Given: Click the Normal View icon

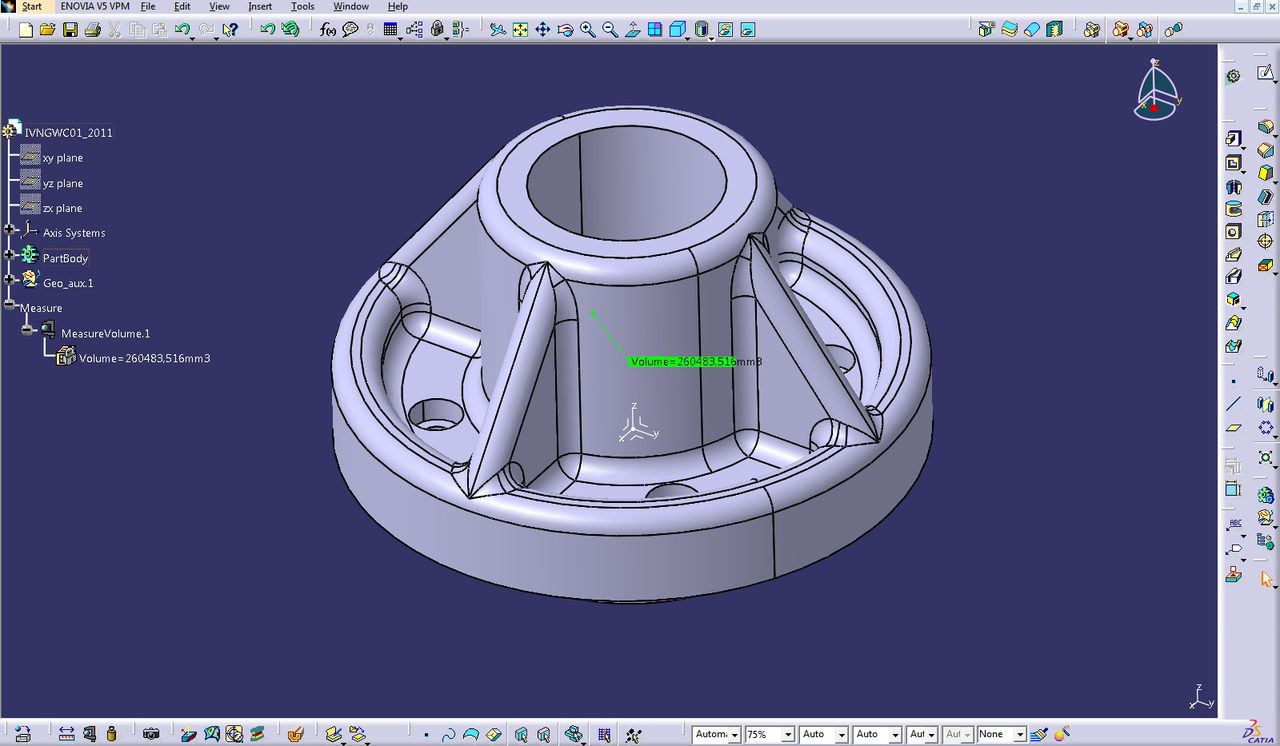Looking at the screenshot, I should 632,30.
